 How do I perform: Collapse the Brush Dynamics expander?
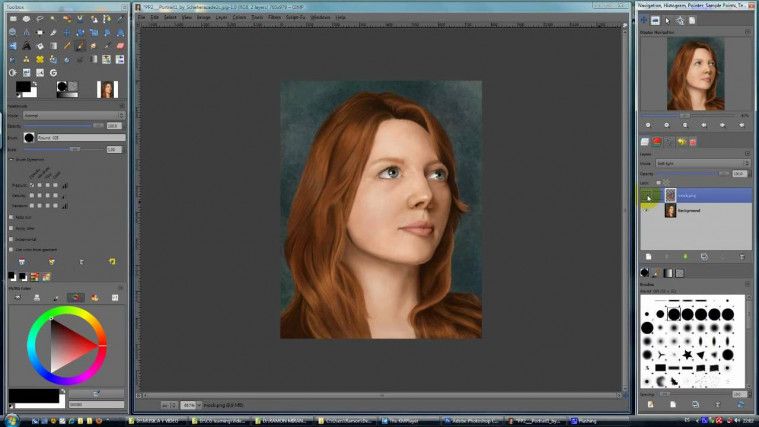(x=12, y=159)
